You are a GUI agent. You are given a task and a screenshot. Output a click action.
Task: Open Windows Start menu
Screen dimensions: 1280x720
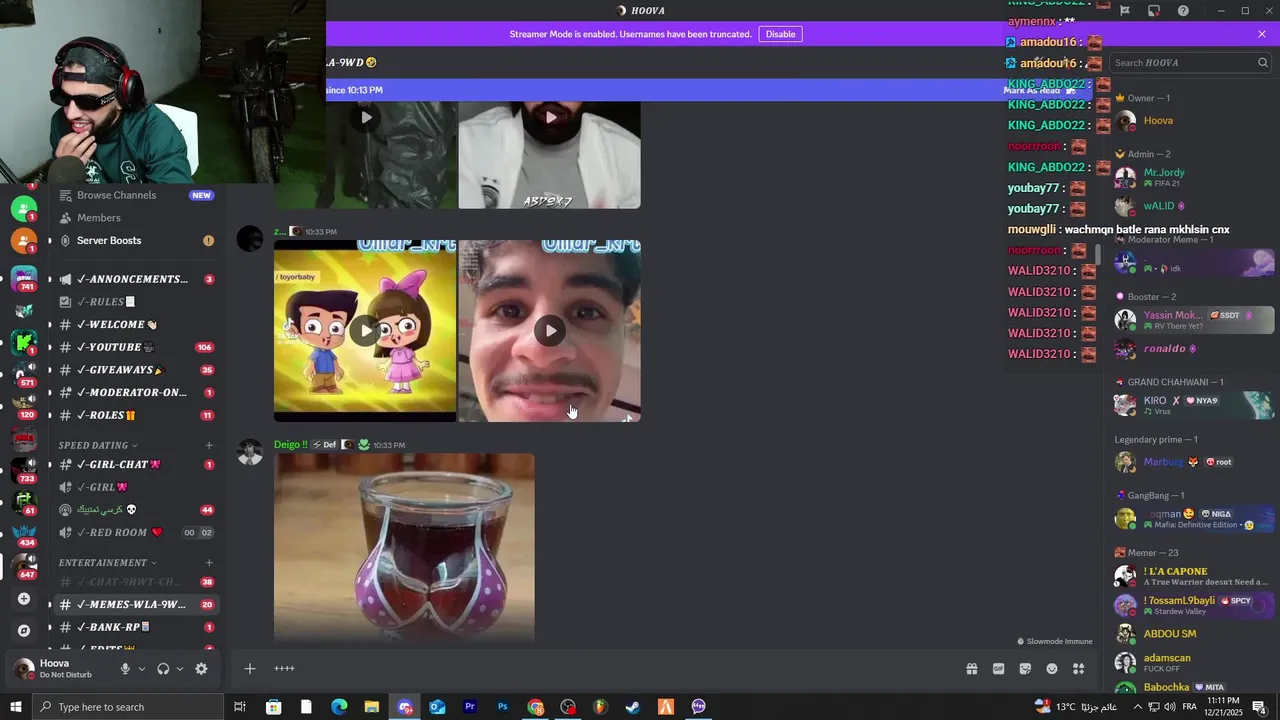click(x=15, y=707)
